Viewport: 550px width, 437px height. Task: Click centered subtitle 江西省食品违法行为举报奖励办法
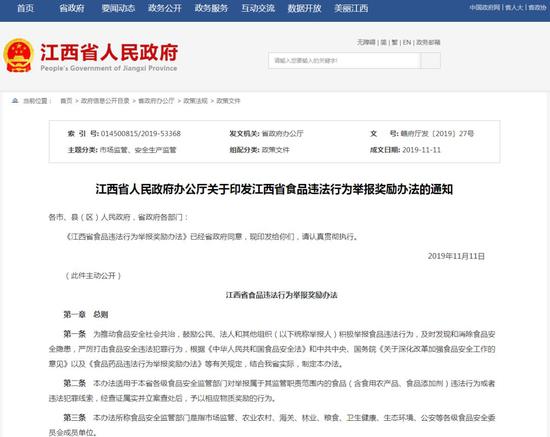coord(281,295)
